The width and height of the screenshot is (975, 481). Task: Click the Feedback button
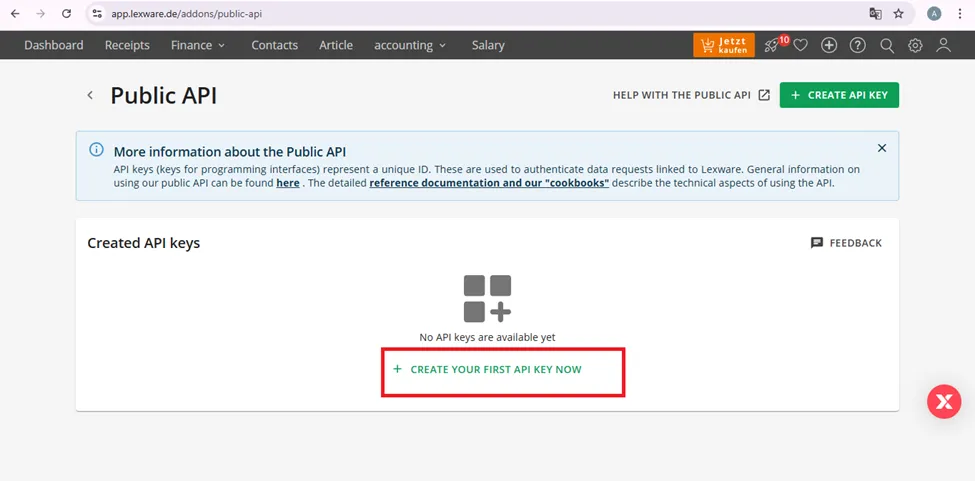[x=846, y=243]
